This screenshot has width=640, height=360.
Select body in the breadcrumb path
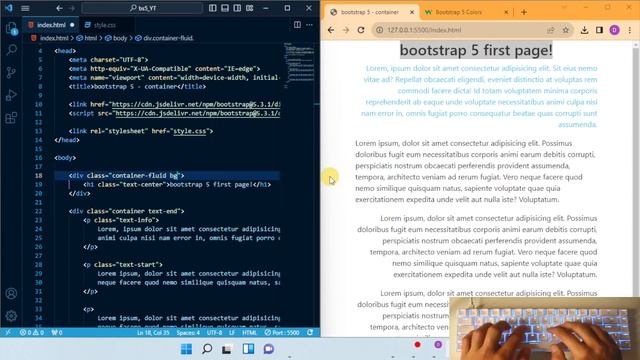[120, 38]
